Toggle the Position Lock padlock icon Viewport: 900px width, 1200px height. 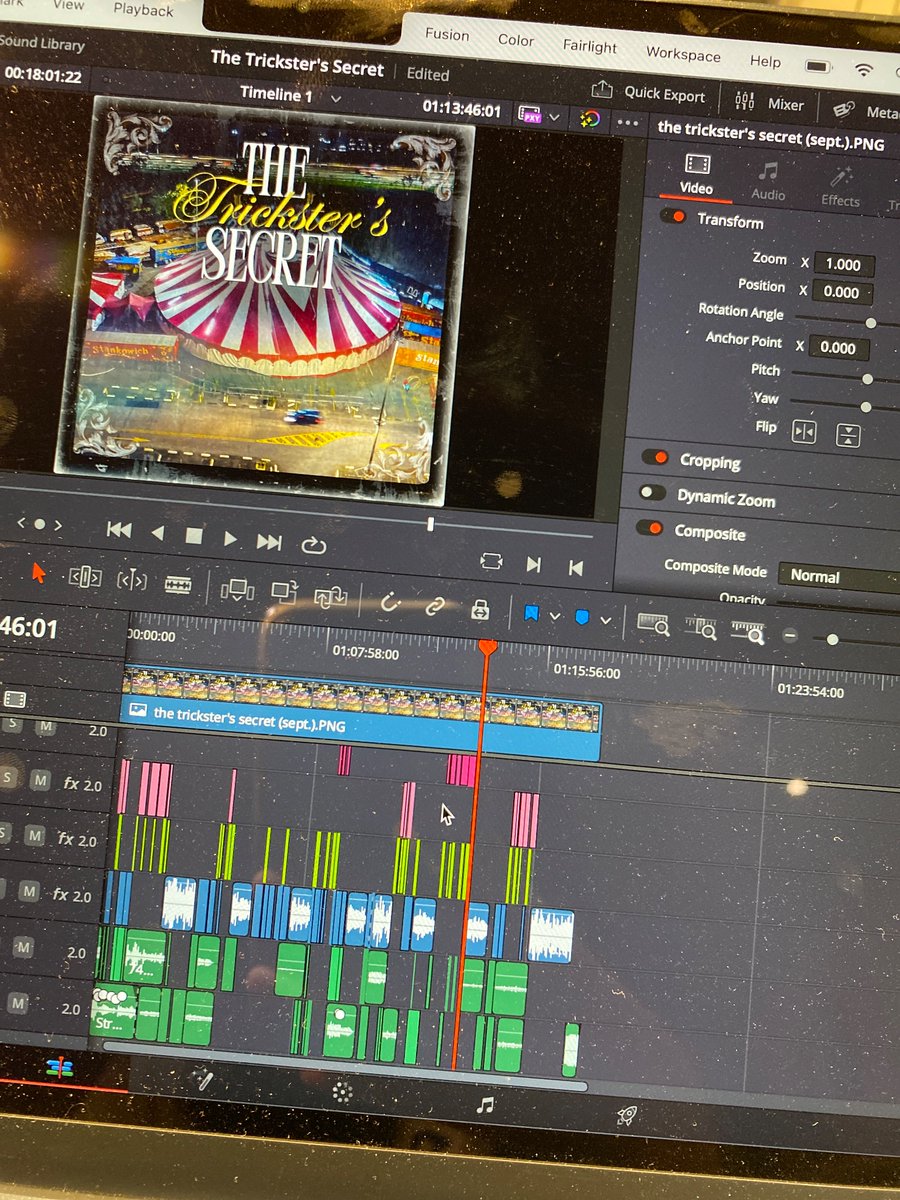pos(481,608)
